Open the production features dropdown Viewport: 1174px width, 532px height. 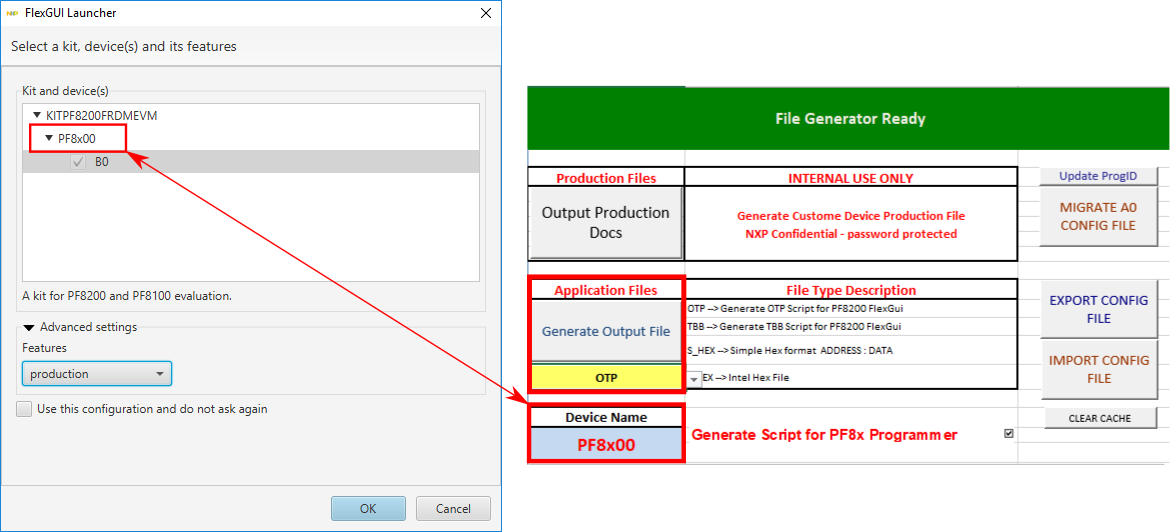tap(97, 374)
